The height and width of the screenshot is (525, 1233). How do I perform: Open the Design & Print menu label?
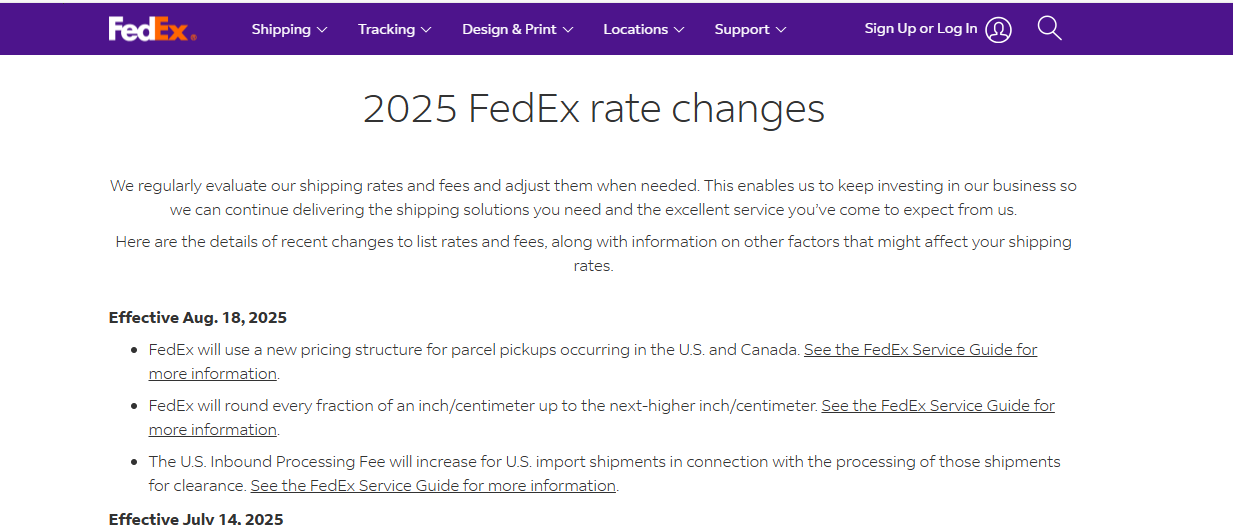click(x=509, y=29)
